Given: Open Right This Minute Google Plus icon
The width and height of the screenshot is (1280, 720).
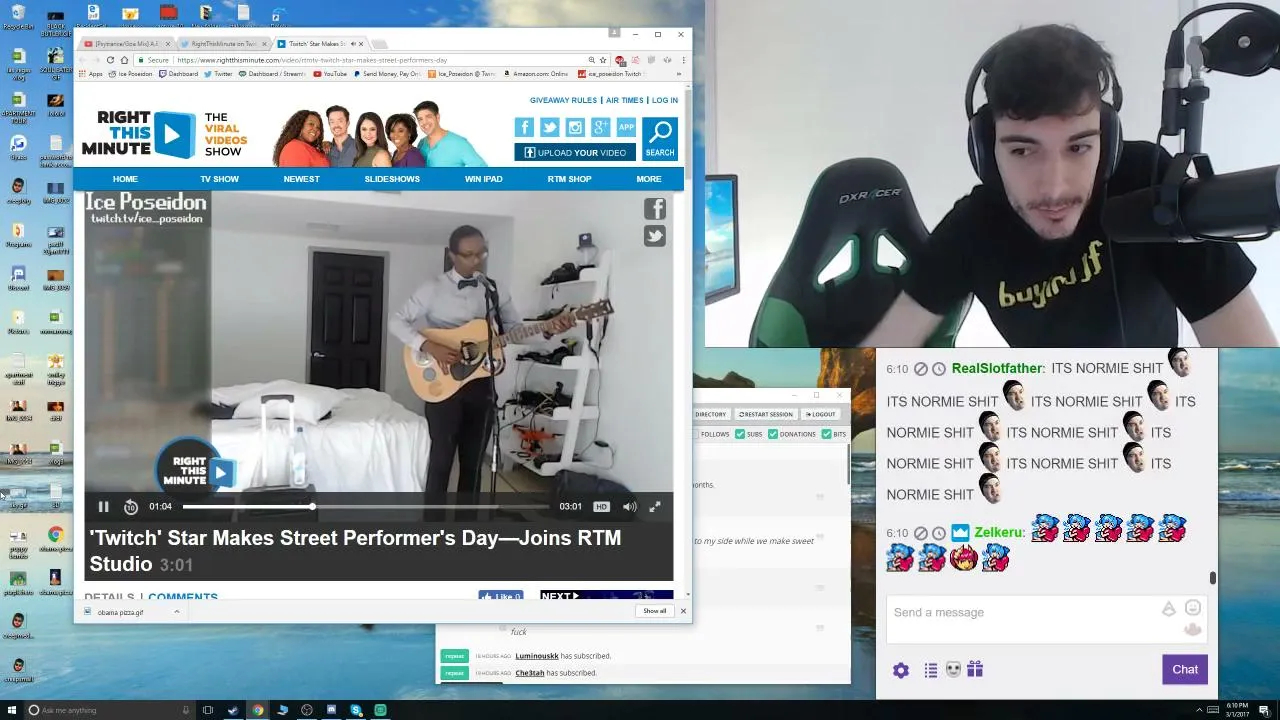Looking at the screenshot, I should [x=601, y=127].
